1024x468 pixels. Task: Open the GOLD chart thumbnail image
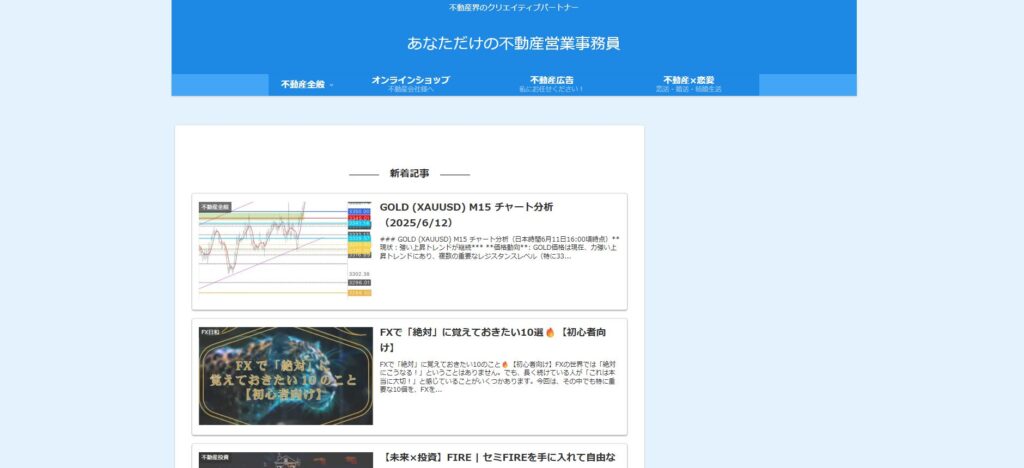pos(285,251)
